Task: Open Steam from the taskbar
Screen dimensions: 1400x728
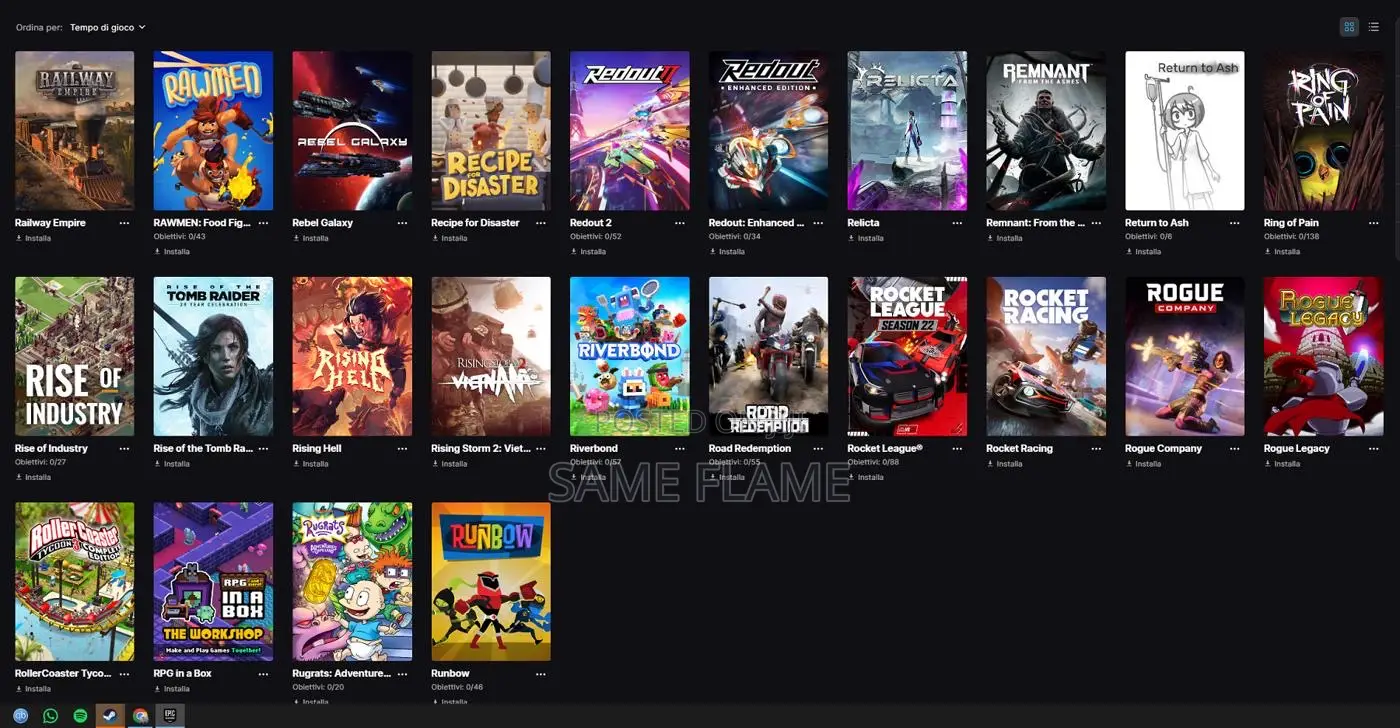Action: point(110,716)
